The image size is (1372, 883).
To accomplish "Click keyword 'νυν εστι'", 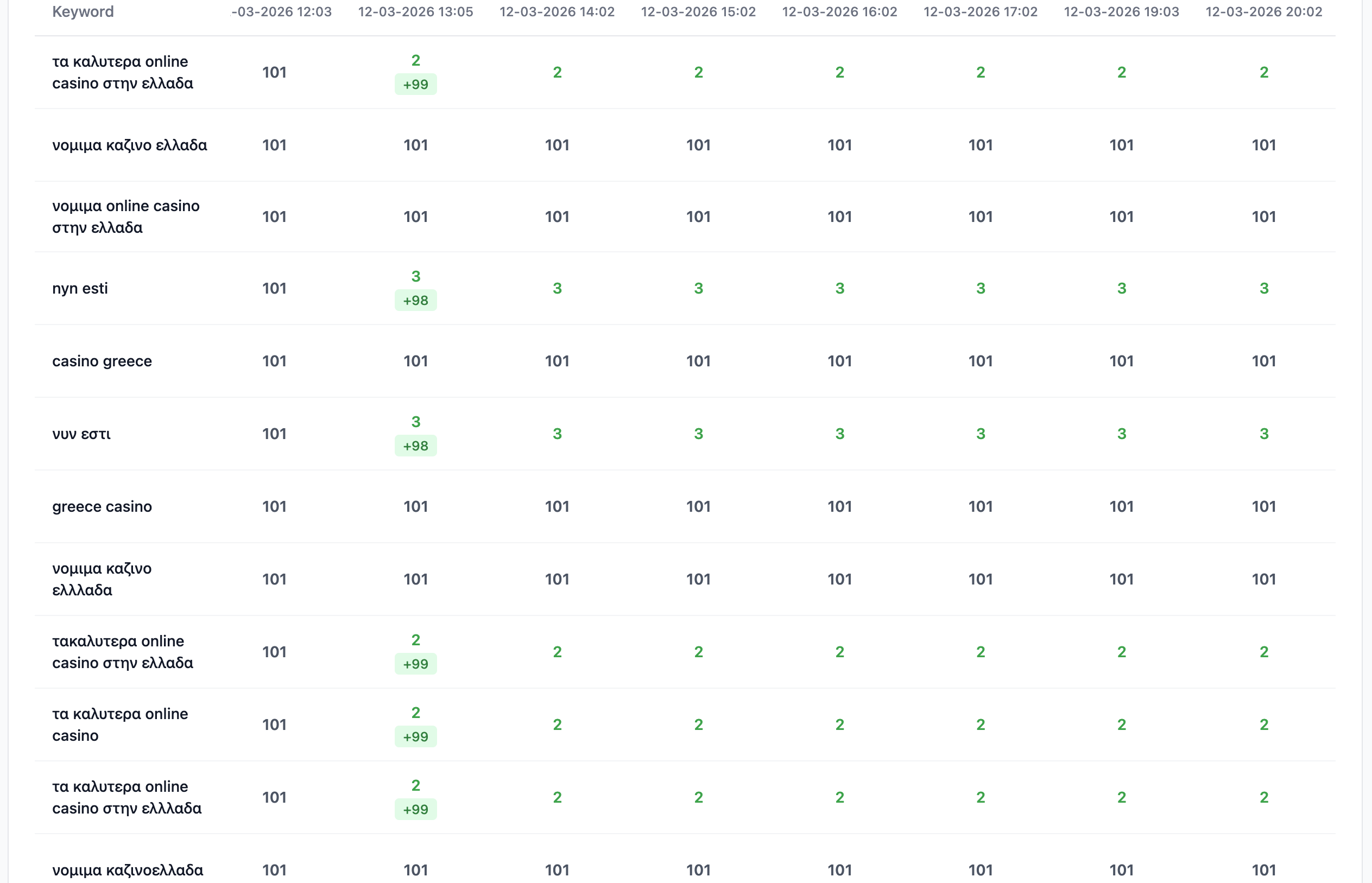I will click(x=81, y=434).
